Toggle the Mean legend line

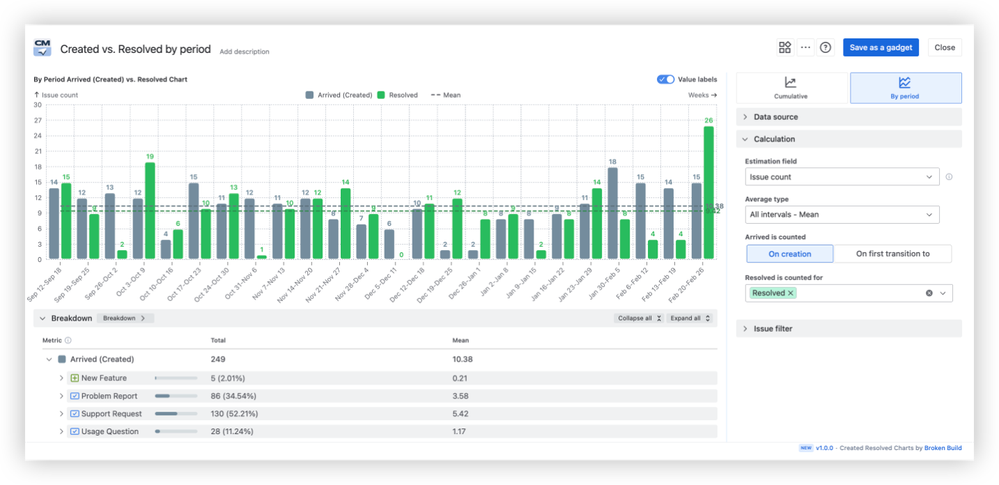click(x=446, y=95)
